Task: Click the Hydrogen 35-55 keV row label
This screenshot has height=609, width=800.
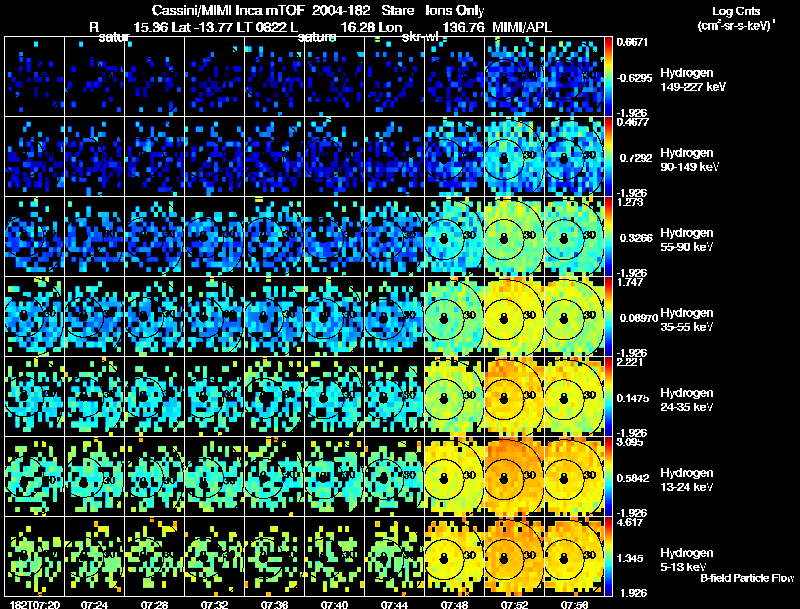Action: pyautogui.click(x=687, y=320)
